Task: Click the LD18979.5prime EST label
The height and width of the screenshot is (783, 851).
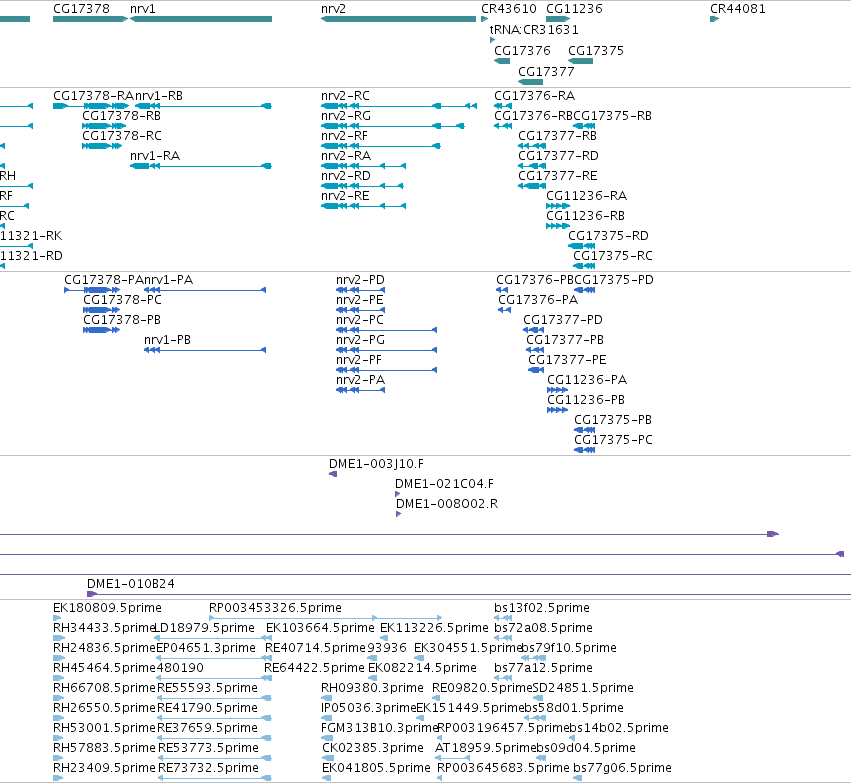Action: coord(205,627)
